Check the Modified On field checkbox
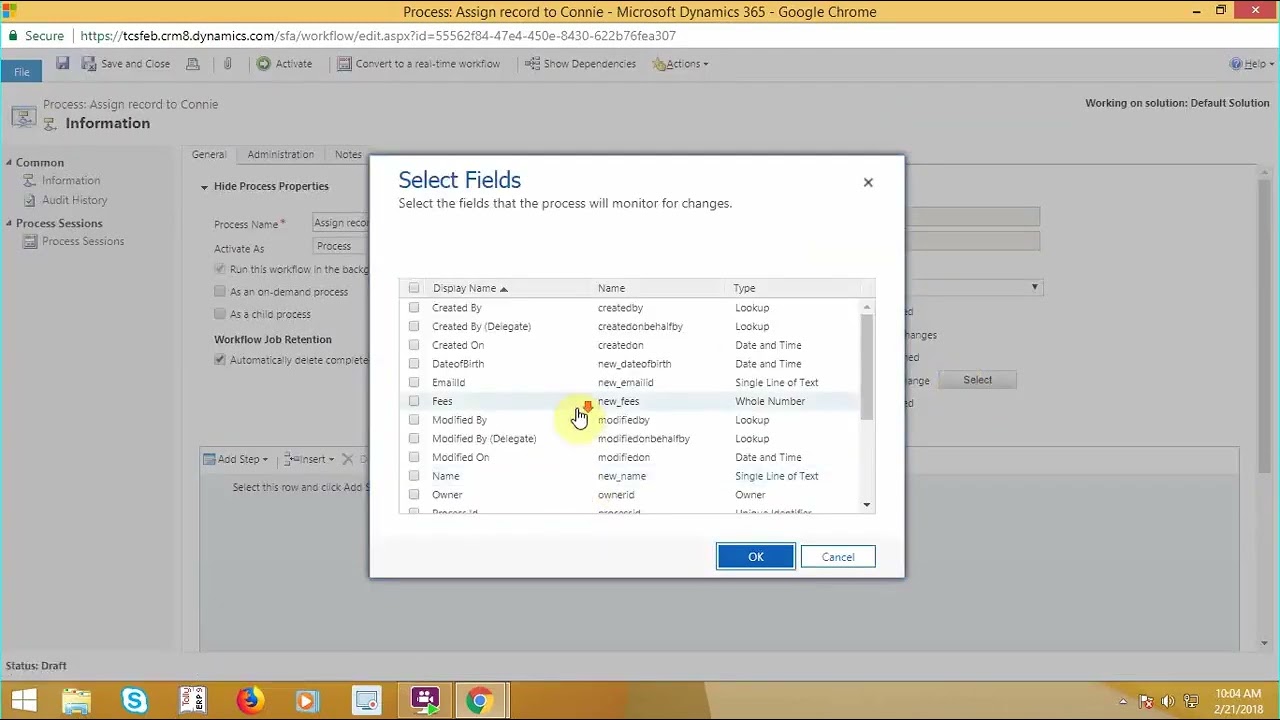 (414, 457)
